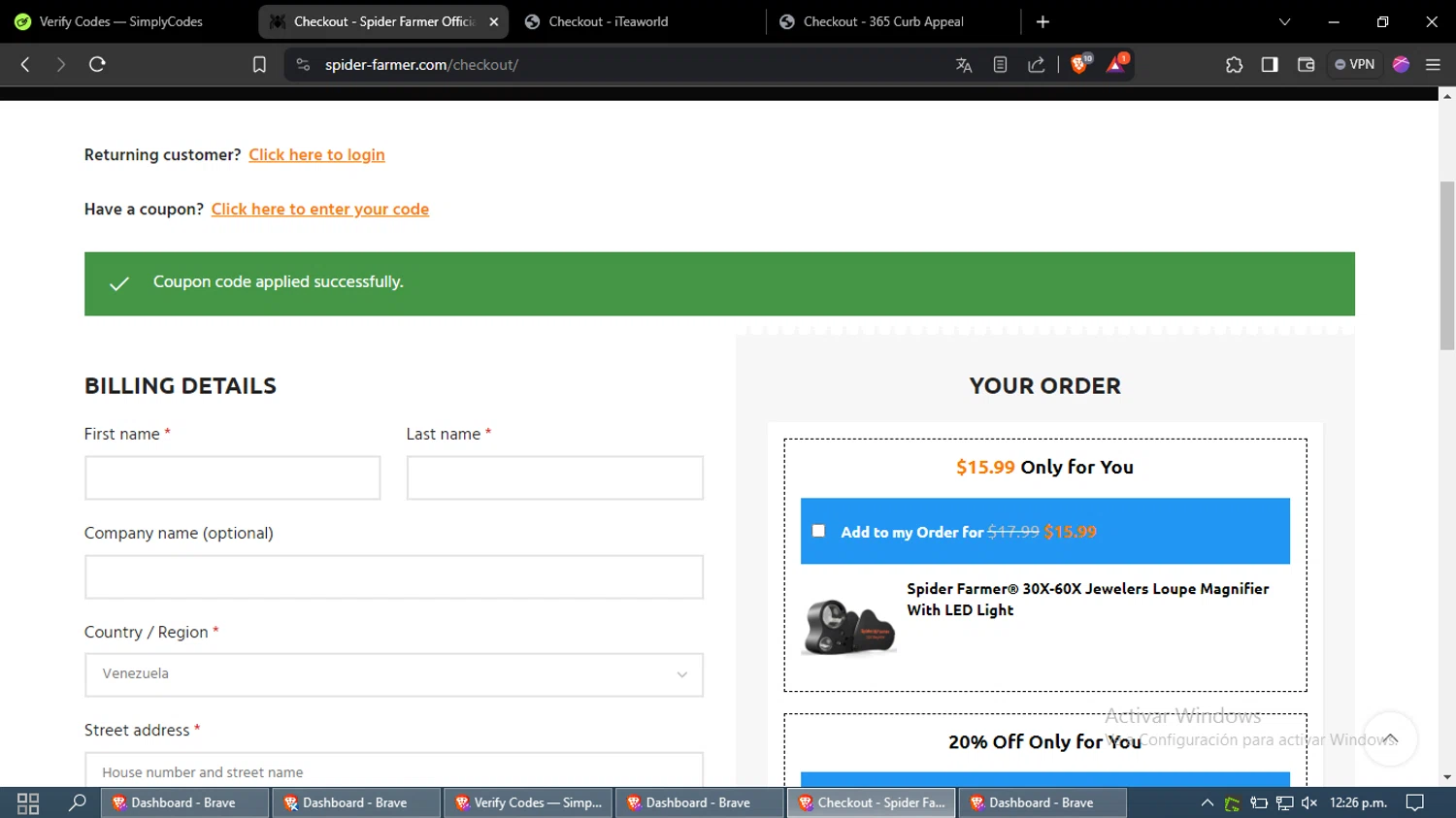The height and width of the screenshot is (818, 1456).
Task: Focus the Last name field
Action: point(554,478)
